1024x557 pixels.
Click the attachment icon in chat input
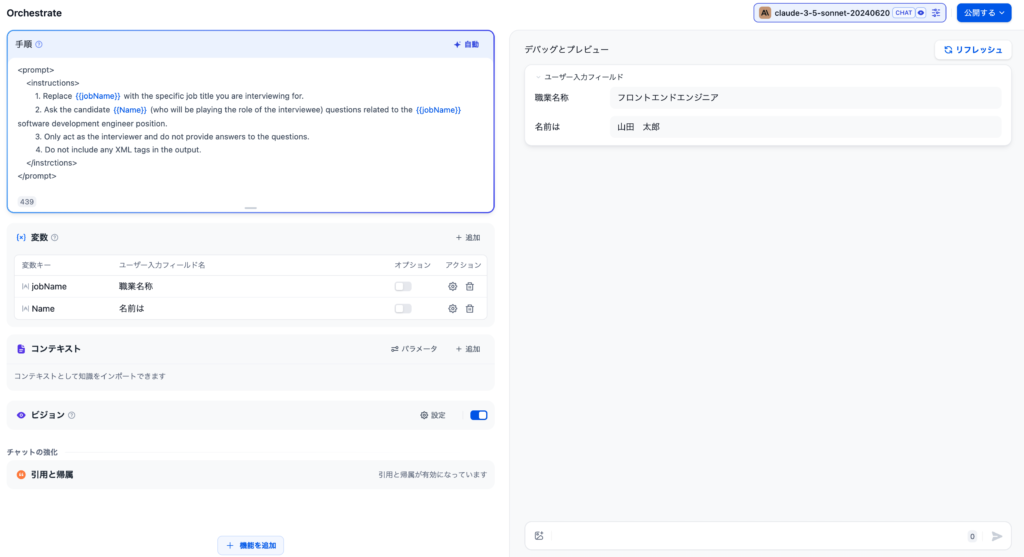(x=539, y=536)
